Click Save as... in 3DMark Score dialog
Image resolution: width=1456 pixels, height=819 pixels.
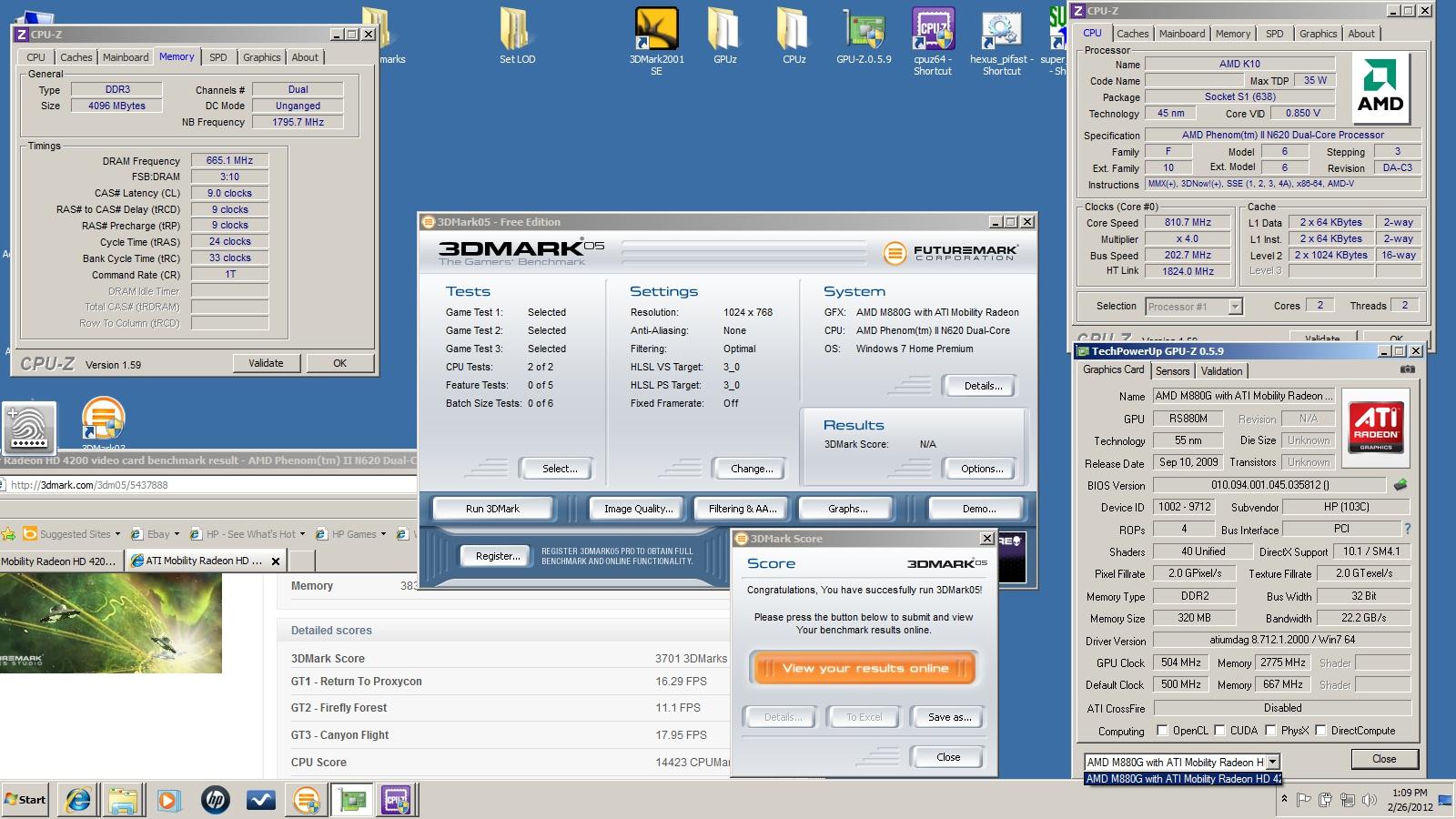coord(949,717)
